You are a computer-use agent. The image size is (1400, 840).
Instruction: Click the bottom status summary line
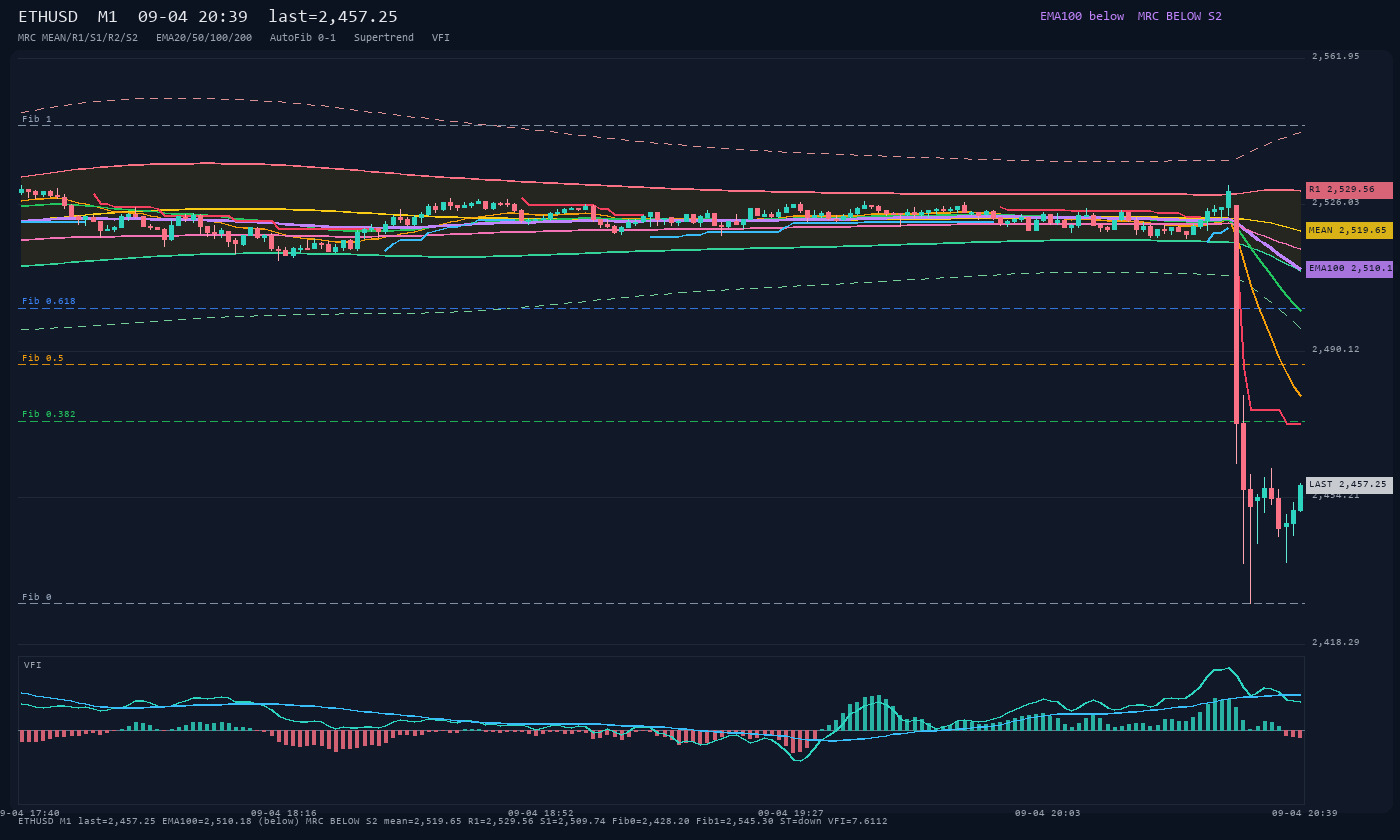(x=453, y=821)
